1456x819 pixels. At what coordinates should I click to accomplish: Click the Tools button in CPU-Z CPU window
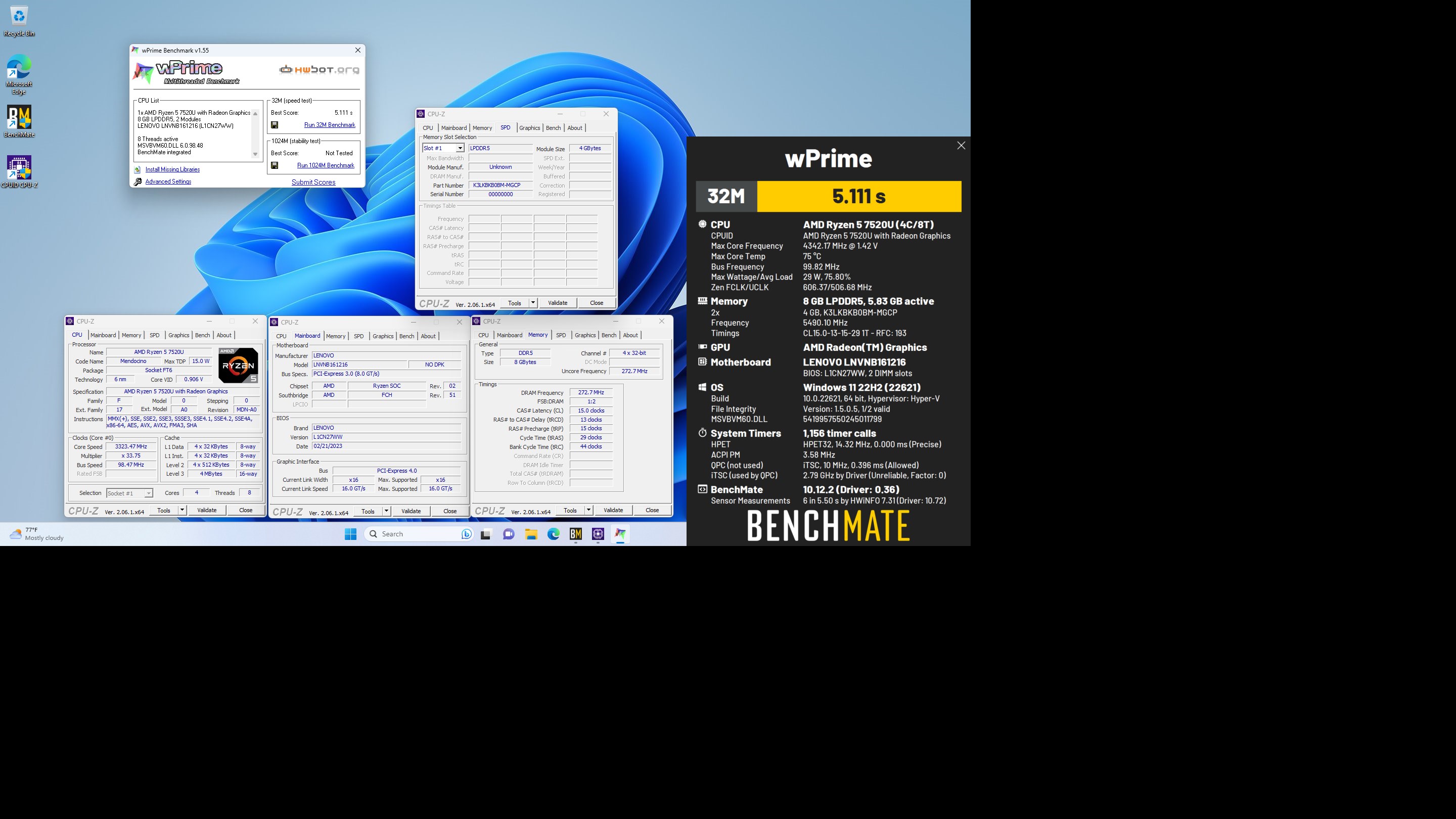click(x=164, y=511)
